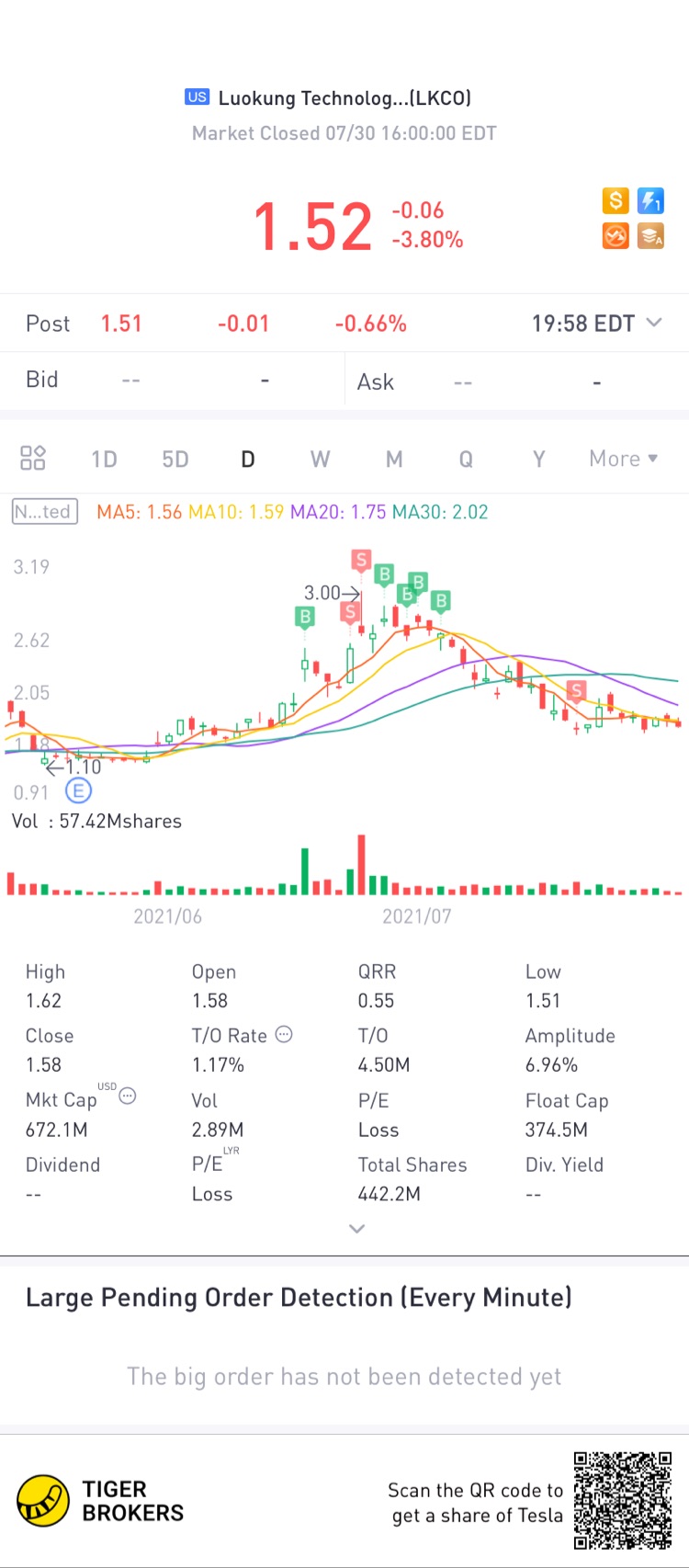689x1568 pixels.
Task: Tap the Market Closed 07/30 status line
Action: pyautogui.click(x=344, y=133)
